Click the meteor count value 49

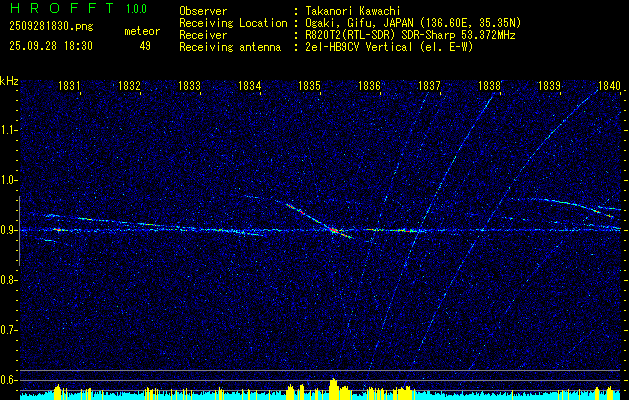(145, 46)
